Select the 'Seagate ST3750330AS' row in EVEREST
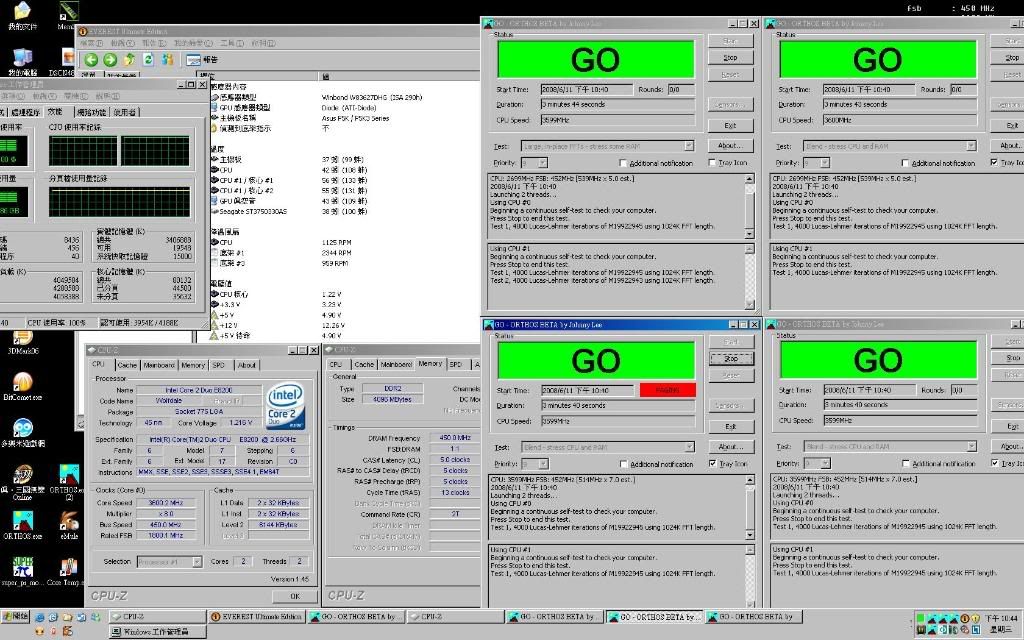 289,212
